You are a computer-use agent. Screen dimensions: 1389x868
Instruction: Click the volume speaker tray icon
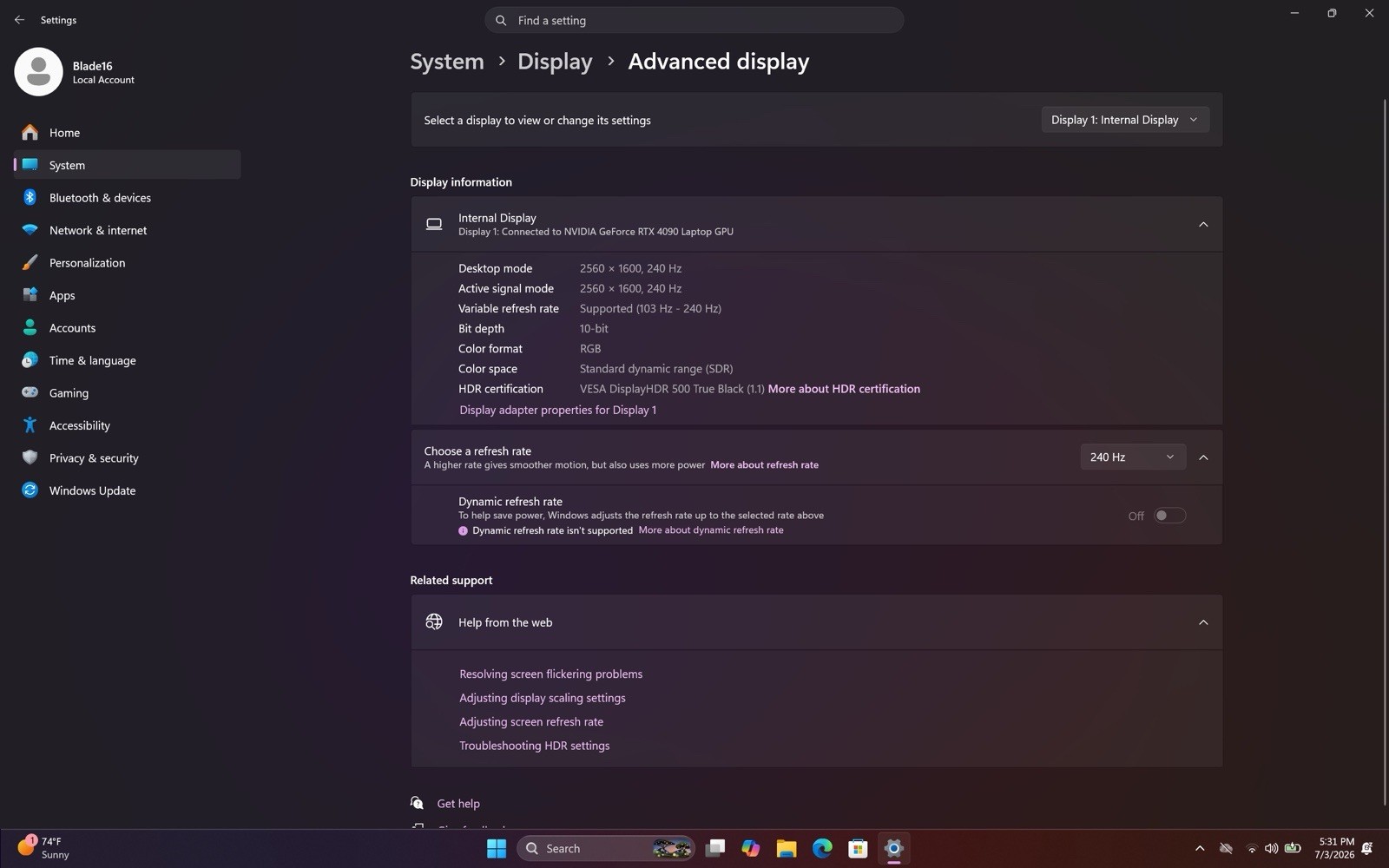(x=1271, y=848)
